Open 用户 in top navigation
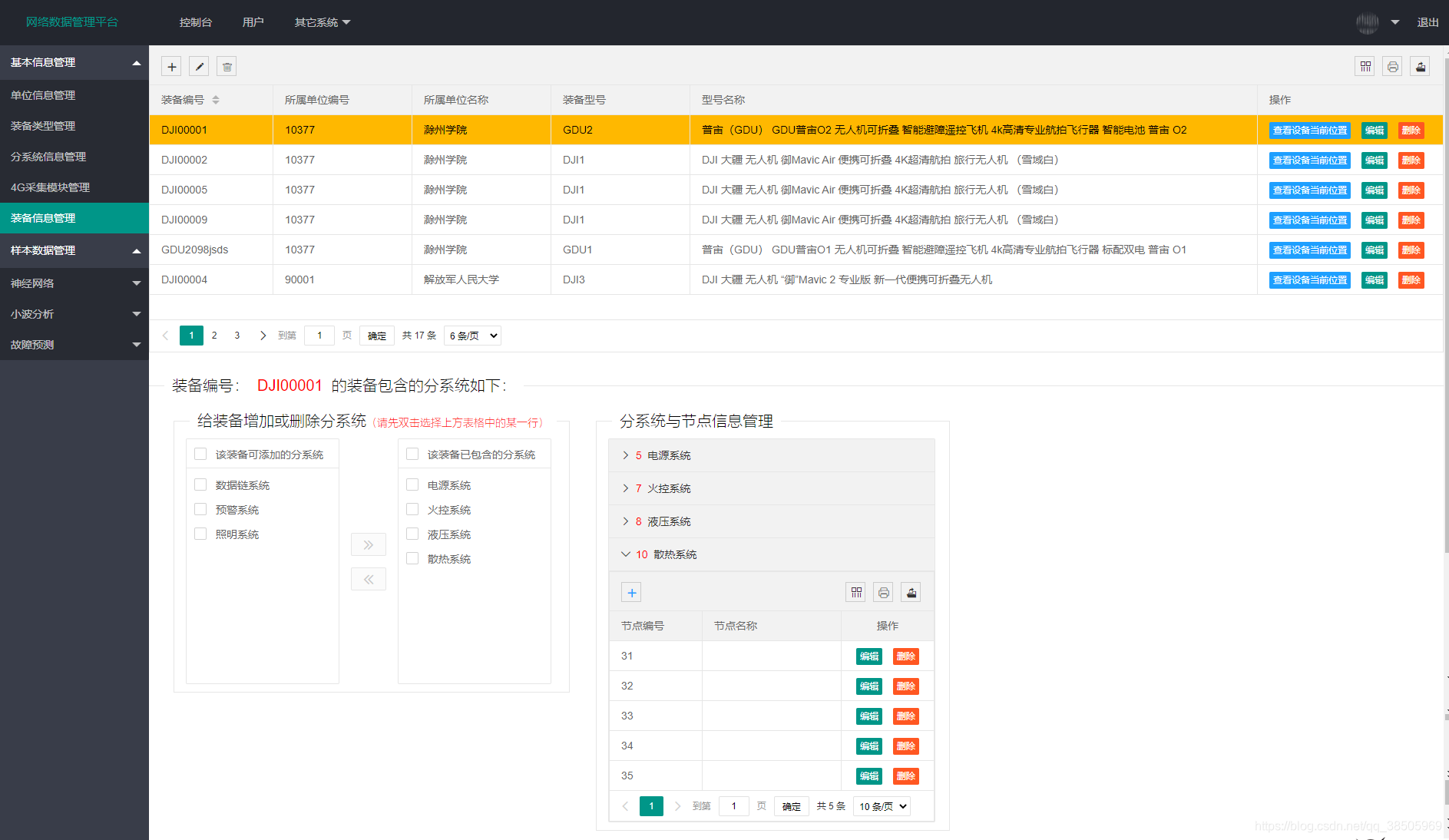Screen dimensions: 1449x840 [x=253, y=22]
